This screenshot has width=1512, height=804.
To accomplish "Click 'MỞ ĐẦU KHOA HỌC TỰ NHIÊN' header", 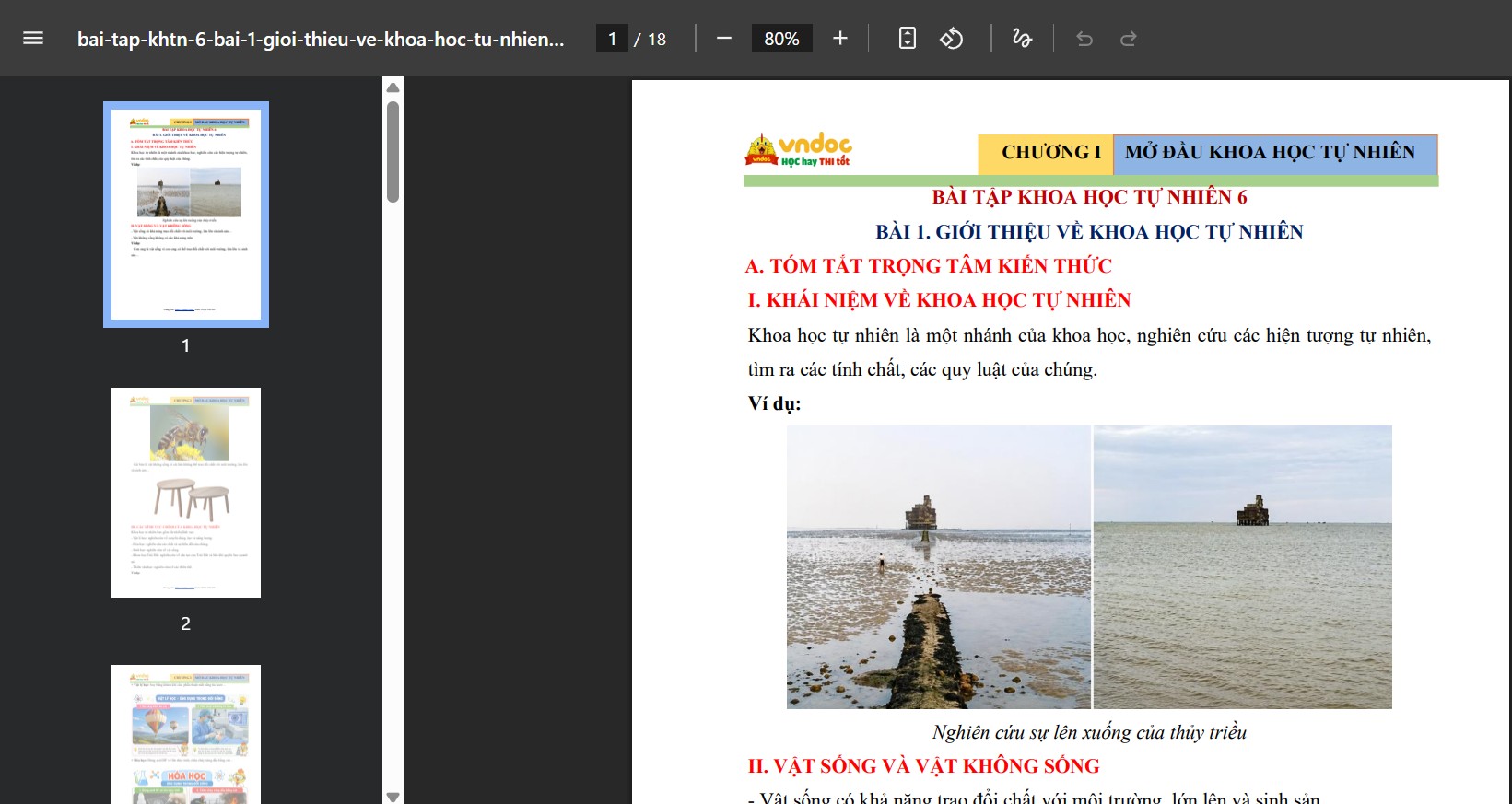I will click(1270, 153).
